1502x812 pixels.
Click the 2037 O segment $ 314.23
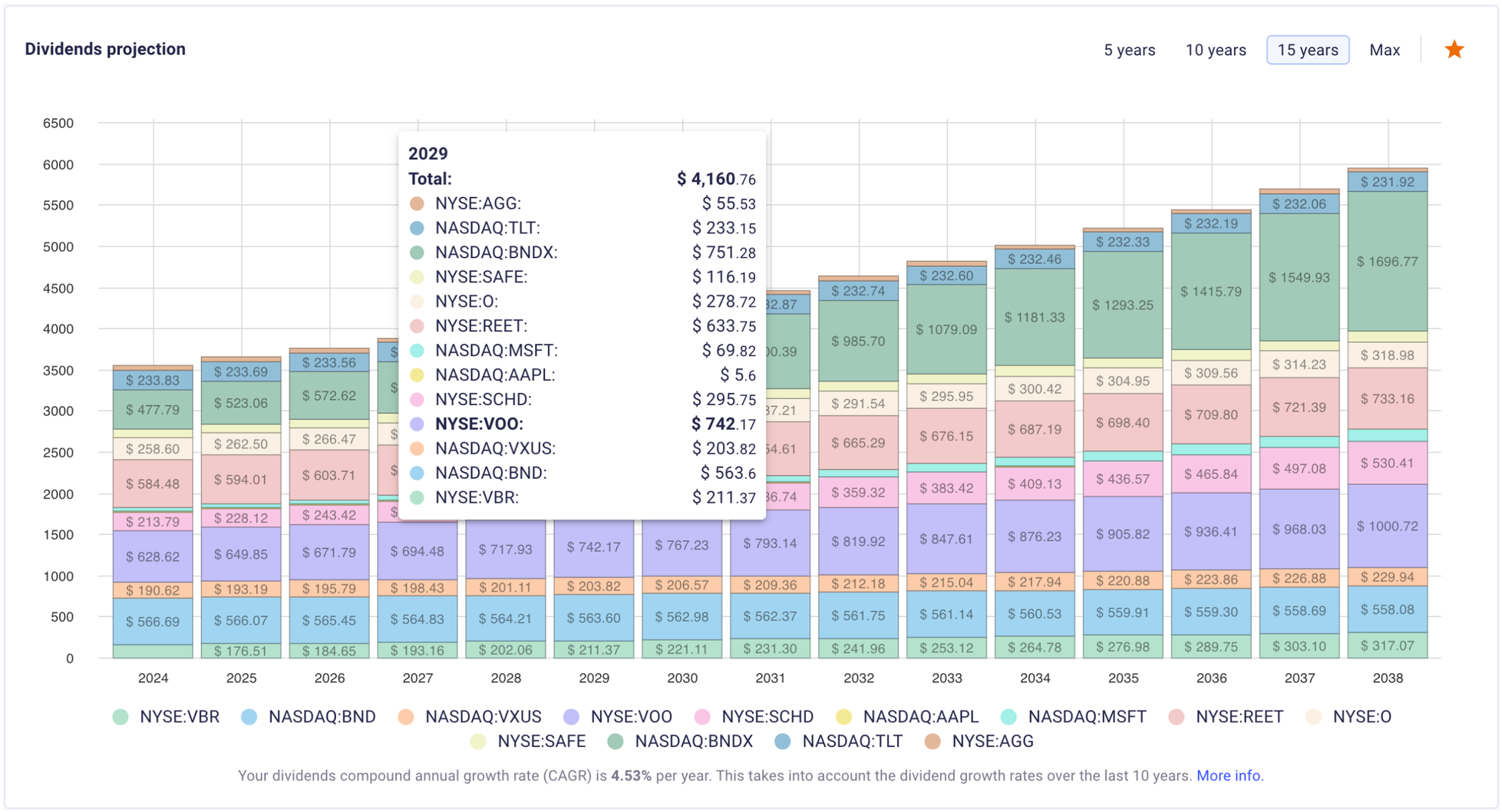pyautogui.click(x=1299, y=364)
